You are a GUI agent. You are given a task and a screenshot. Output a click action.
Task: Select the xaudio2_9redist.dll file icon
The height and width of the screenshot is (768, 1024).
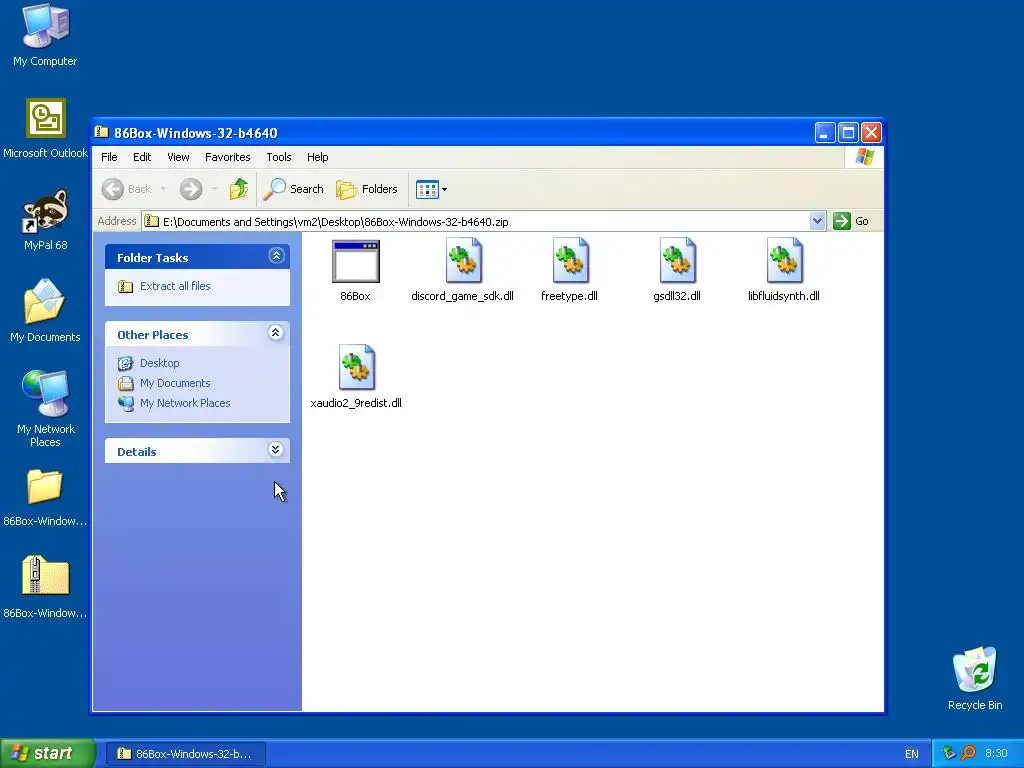click(x=356, y=368)
